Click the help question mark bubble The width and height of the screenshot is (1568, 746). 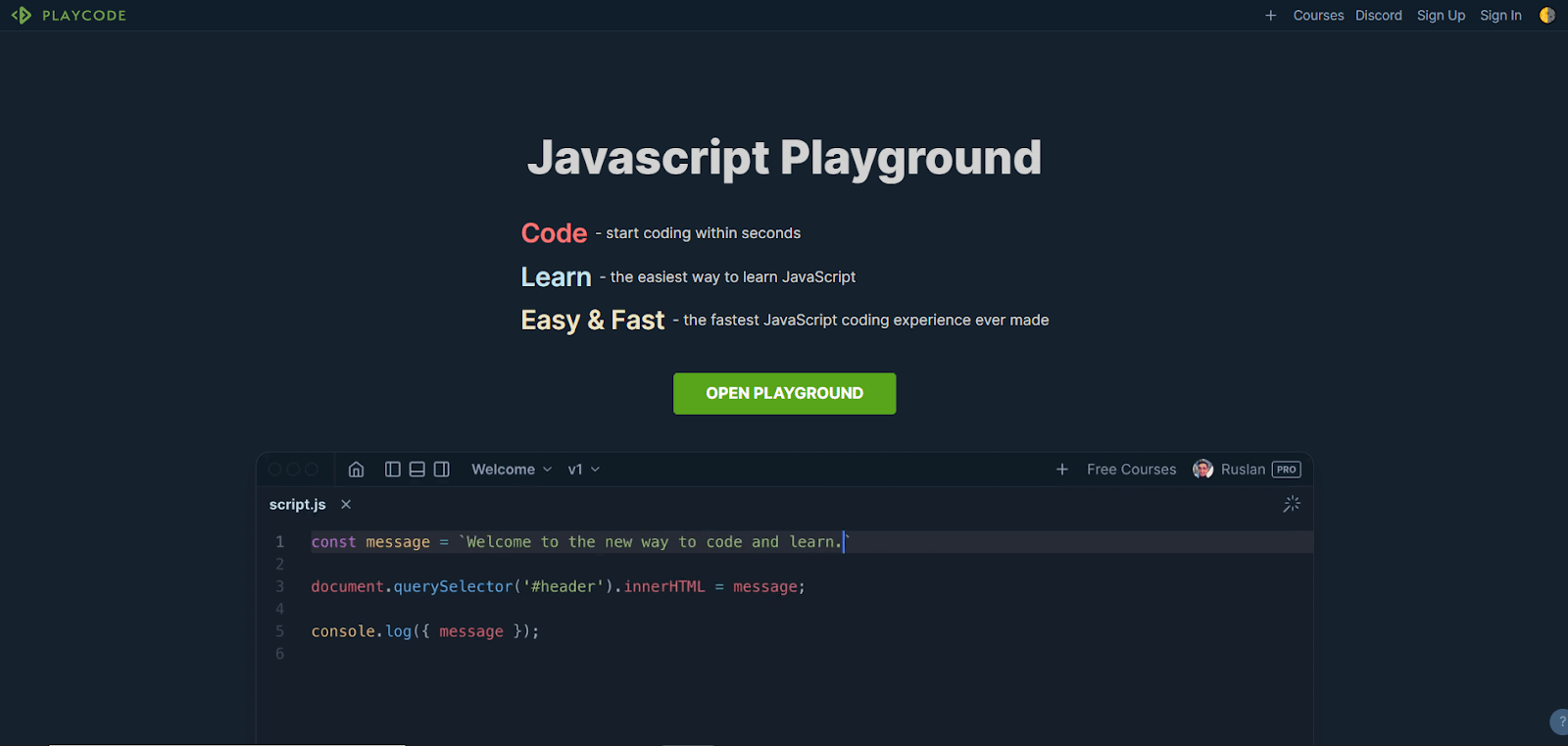click(x=1559, y=721)
